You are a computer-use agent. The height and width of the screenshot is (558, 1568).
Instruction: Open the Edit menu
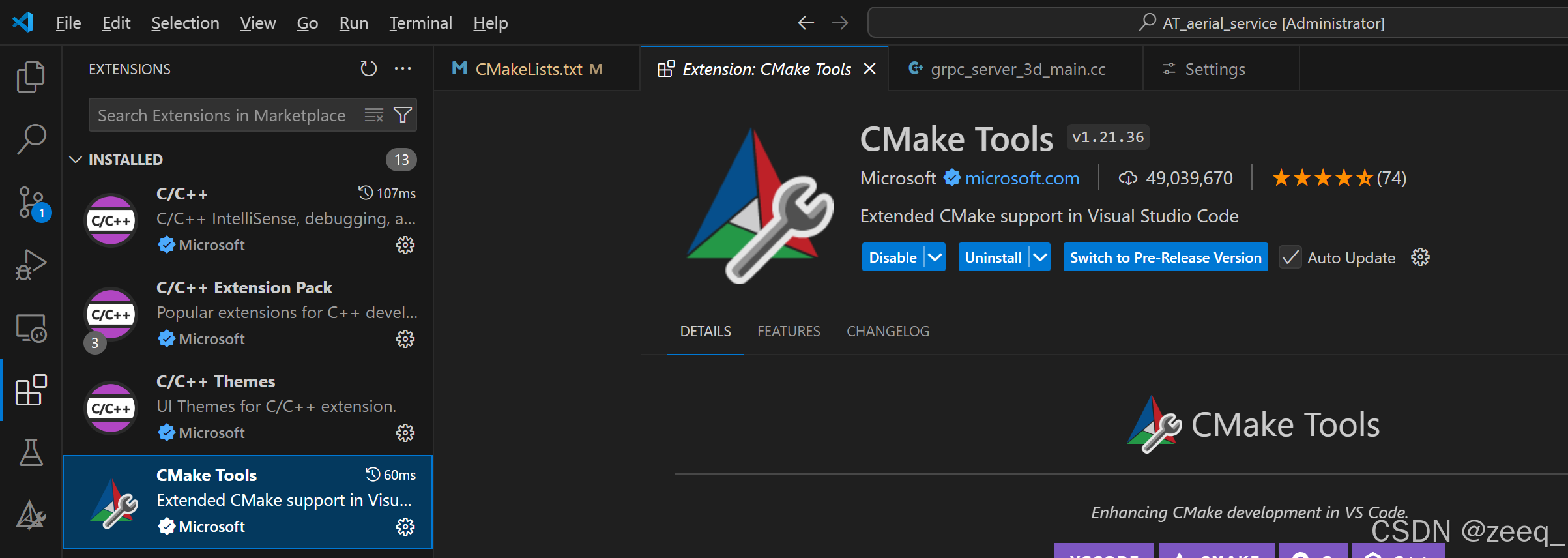[117, 23]
